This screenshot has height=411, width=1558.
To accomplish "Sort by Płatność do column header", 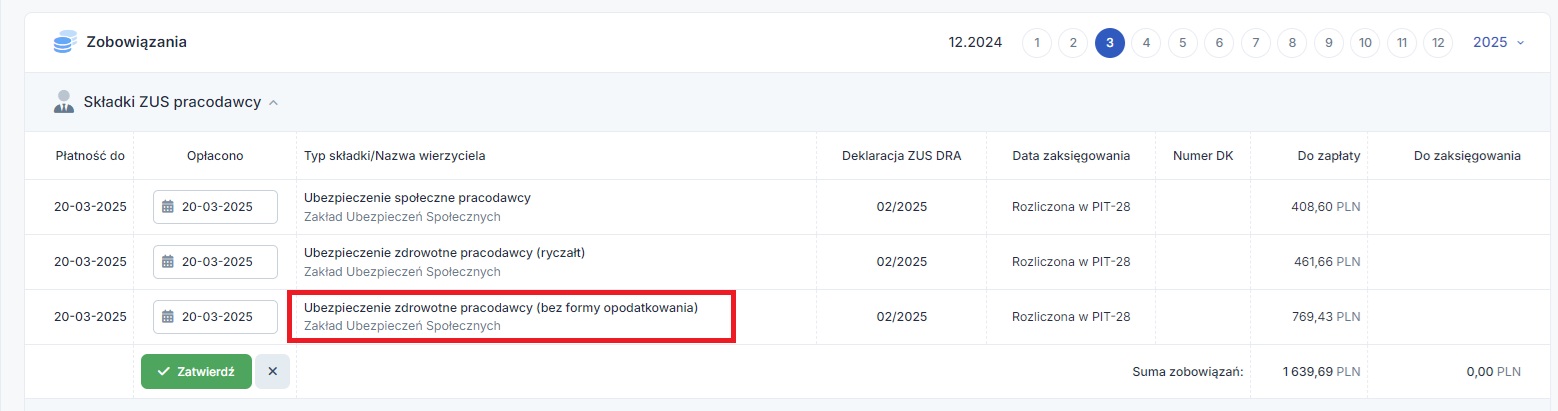I will [x=90, y=156].
